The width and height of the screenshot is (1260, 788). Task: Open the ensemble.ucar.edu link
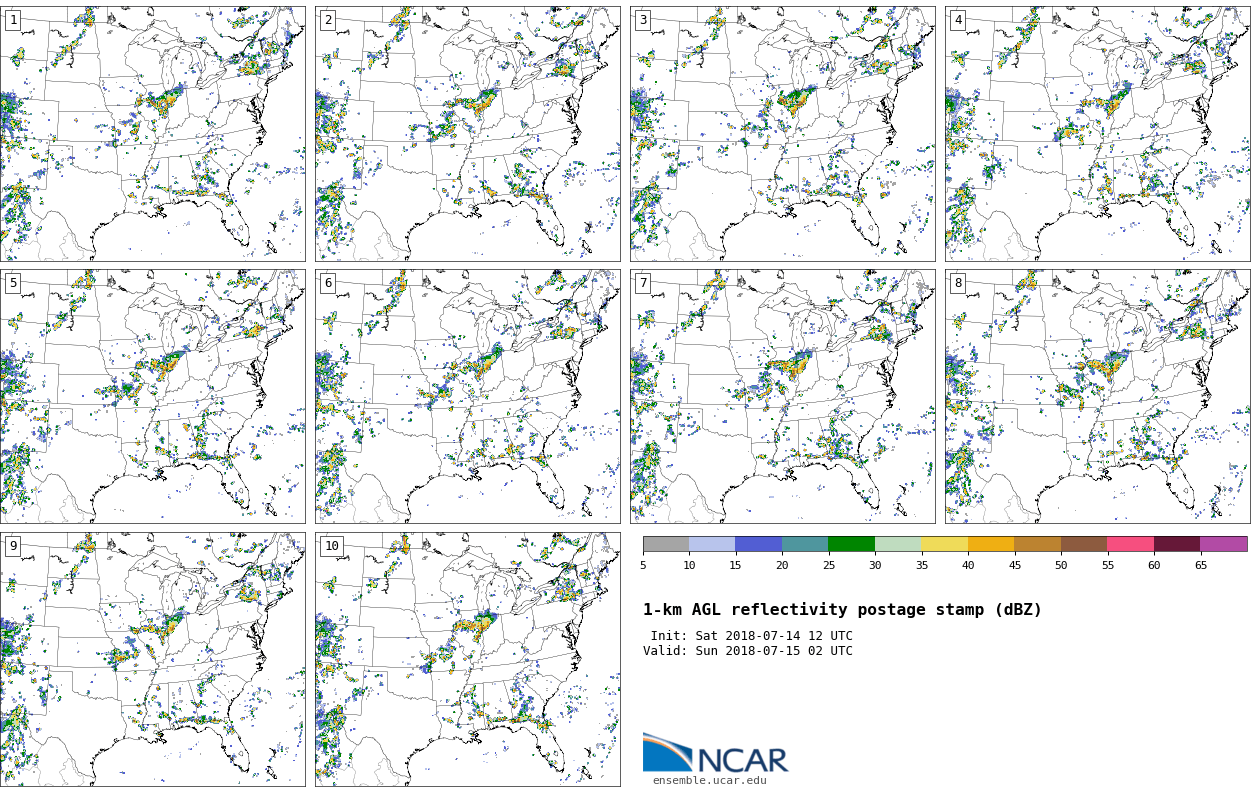pyautogui.click(x=709, y=781)
